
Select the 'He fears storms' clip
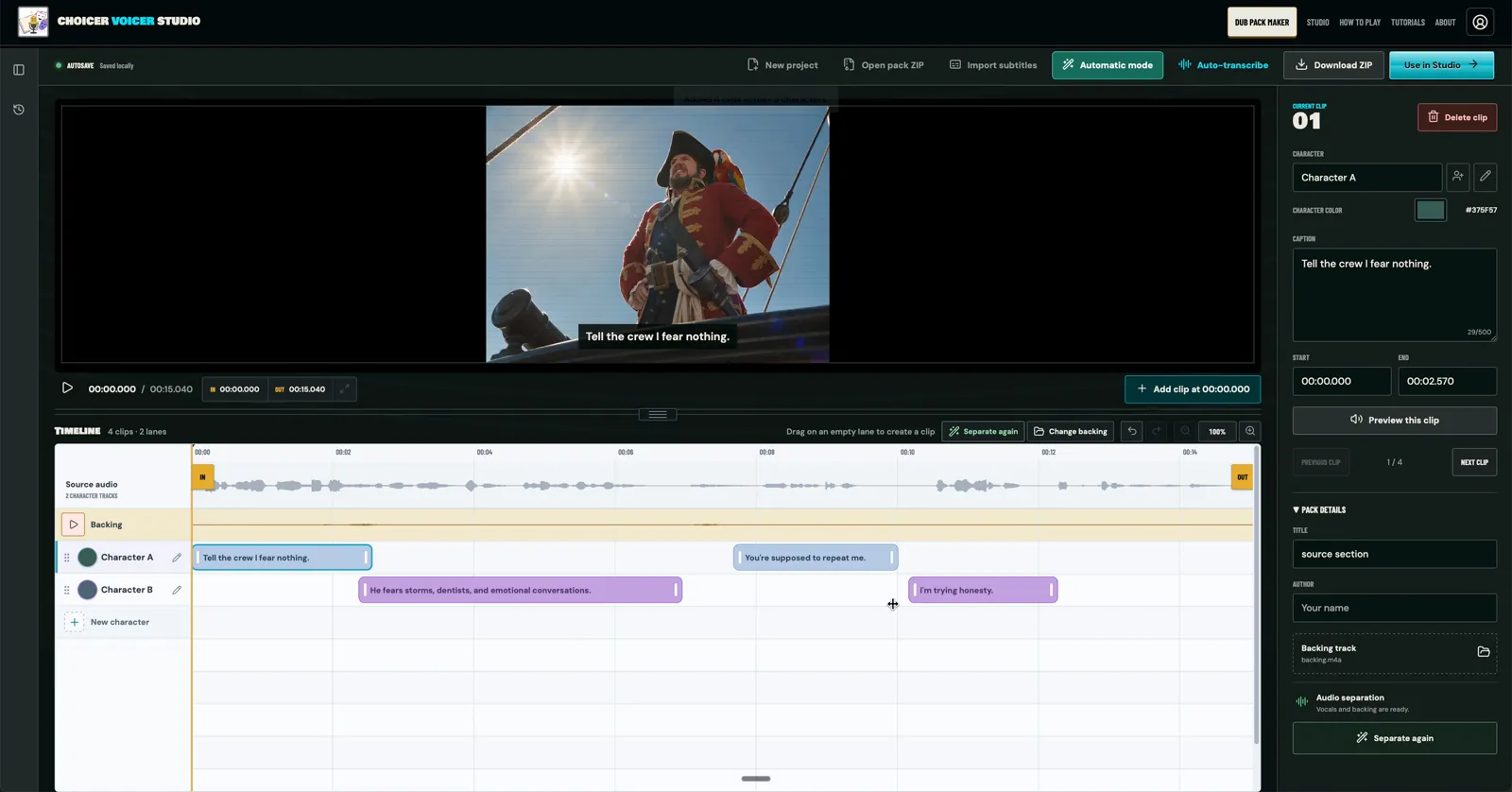[520, 590]
